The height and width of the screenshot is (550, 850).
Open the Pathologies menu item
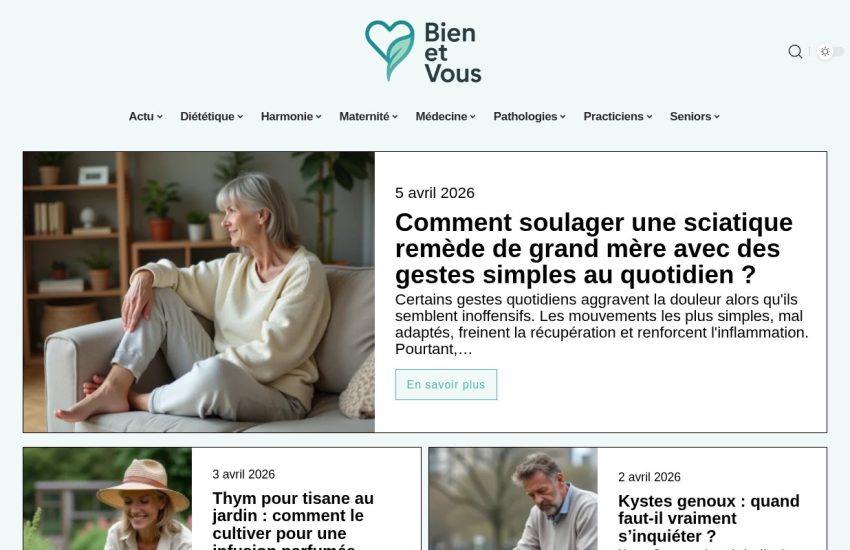click(x=529, y=117)
